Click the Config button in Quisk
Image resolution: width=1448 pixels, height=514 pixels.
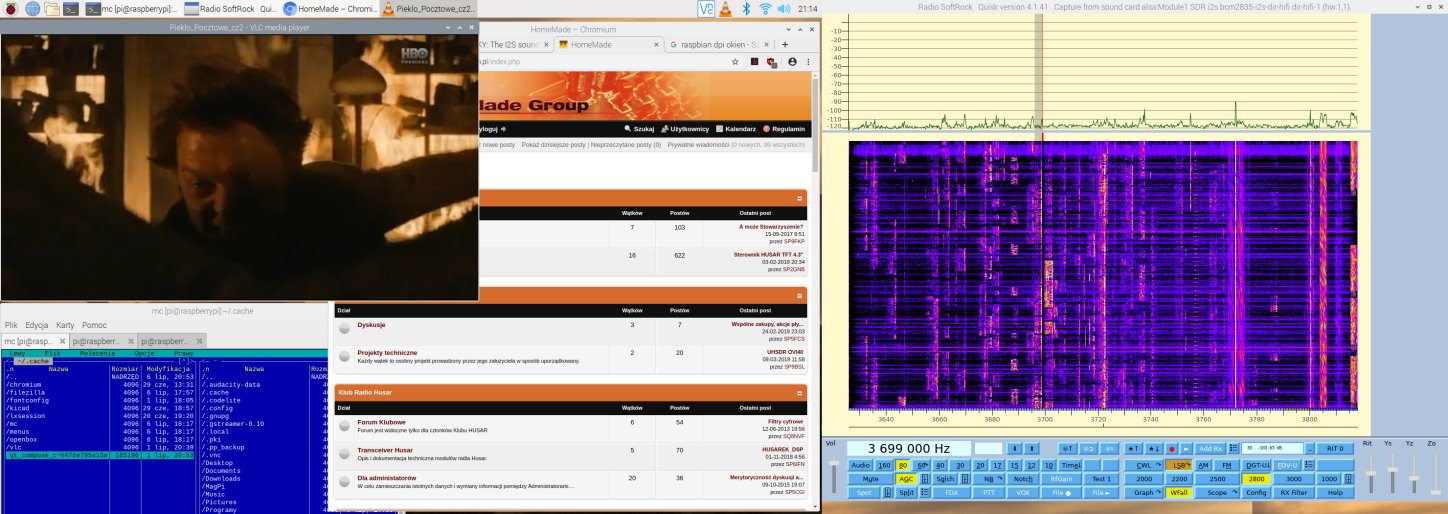(x=1255, y=493)
